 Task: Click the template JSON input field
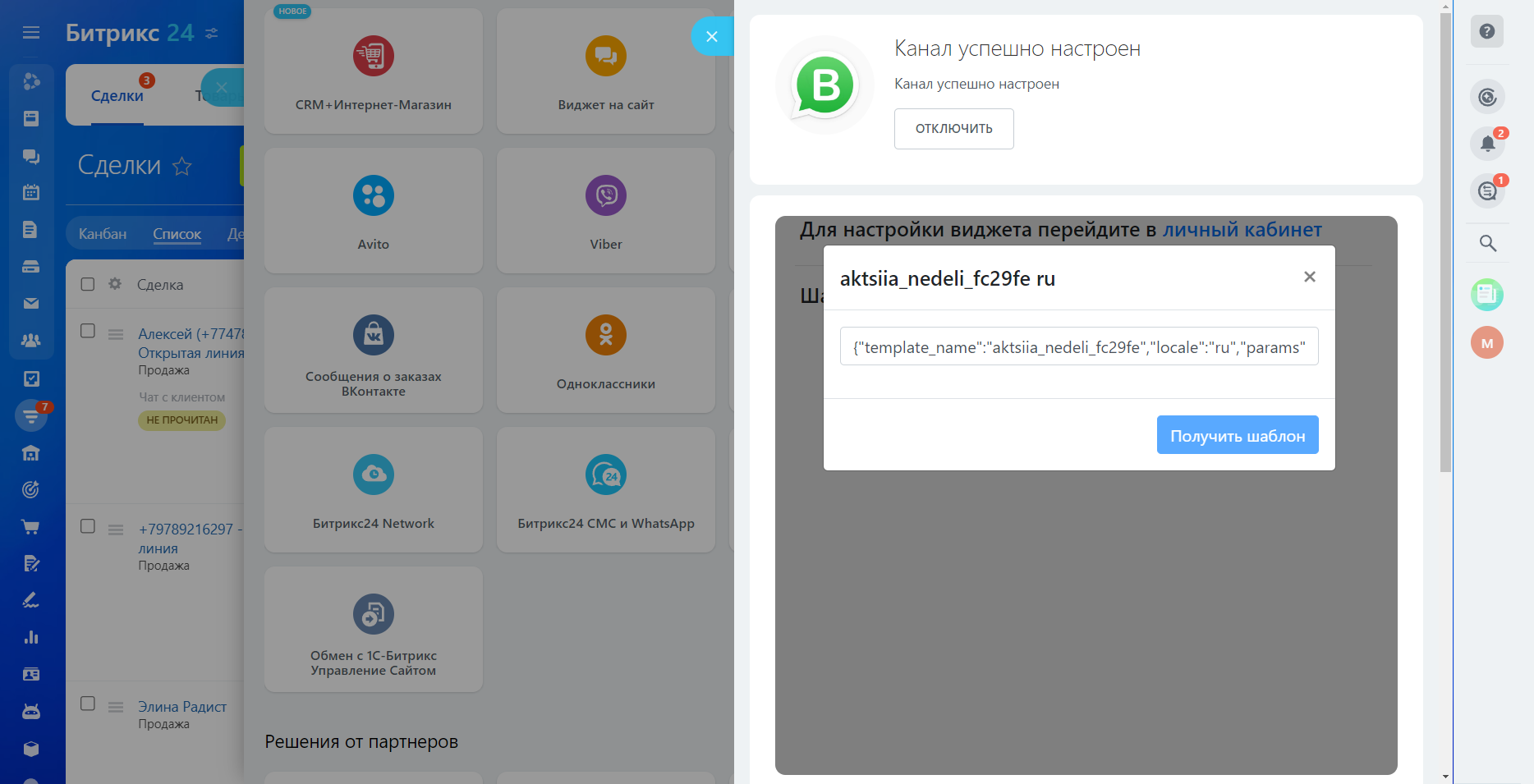pos(1078,346)
